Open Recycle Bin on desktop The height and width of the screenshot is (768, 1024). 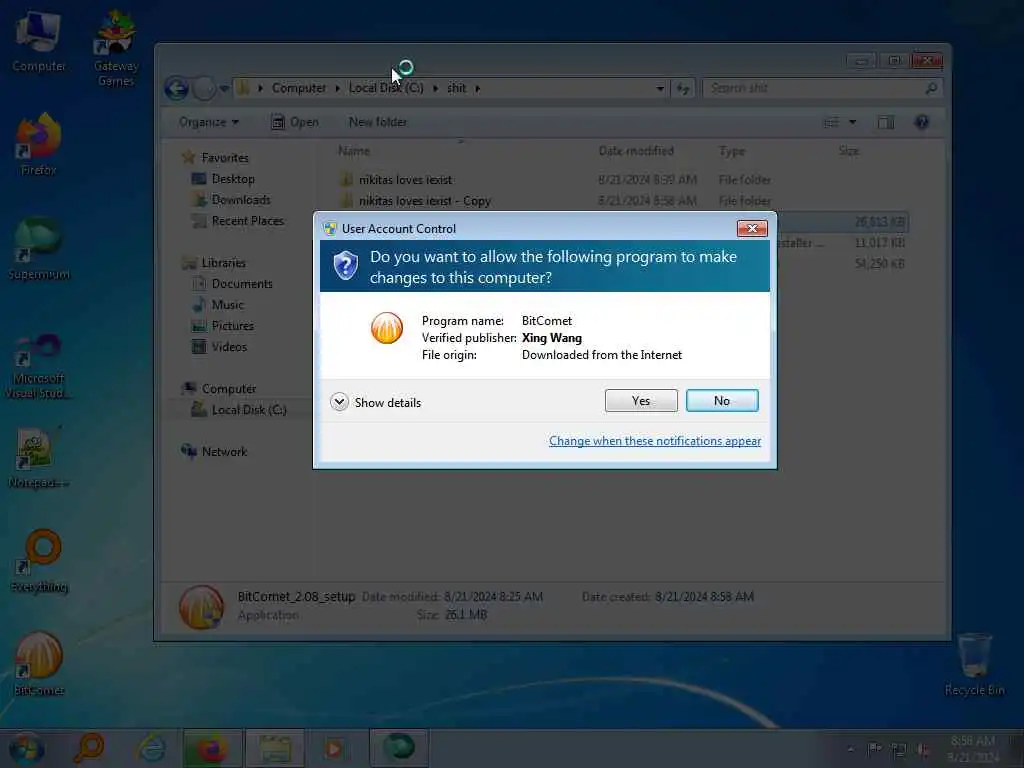pyautogui.click(x=974, y=664)
